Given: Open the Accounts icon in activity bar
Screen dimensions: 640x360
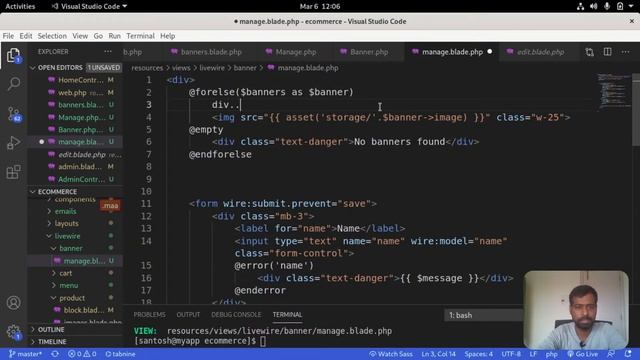Looking at the screenshot, I should point(13,302).
